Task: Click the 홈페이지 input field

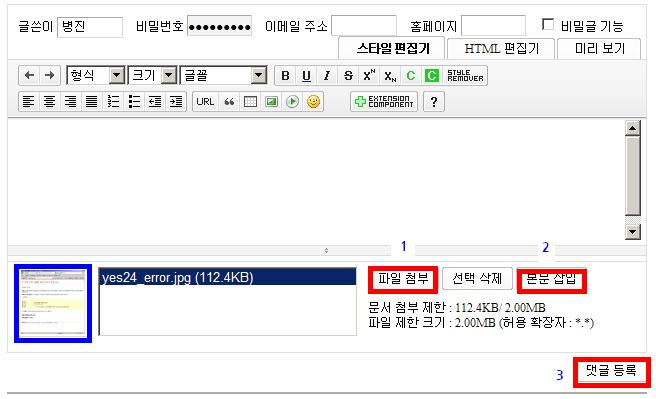Action: tap(493, 26)
